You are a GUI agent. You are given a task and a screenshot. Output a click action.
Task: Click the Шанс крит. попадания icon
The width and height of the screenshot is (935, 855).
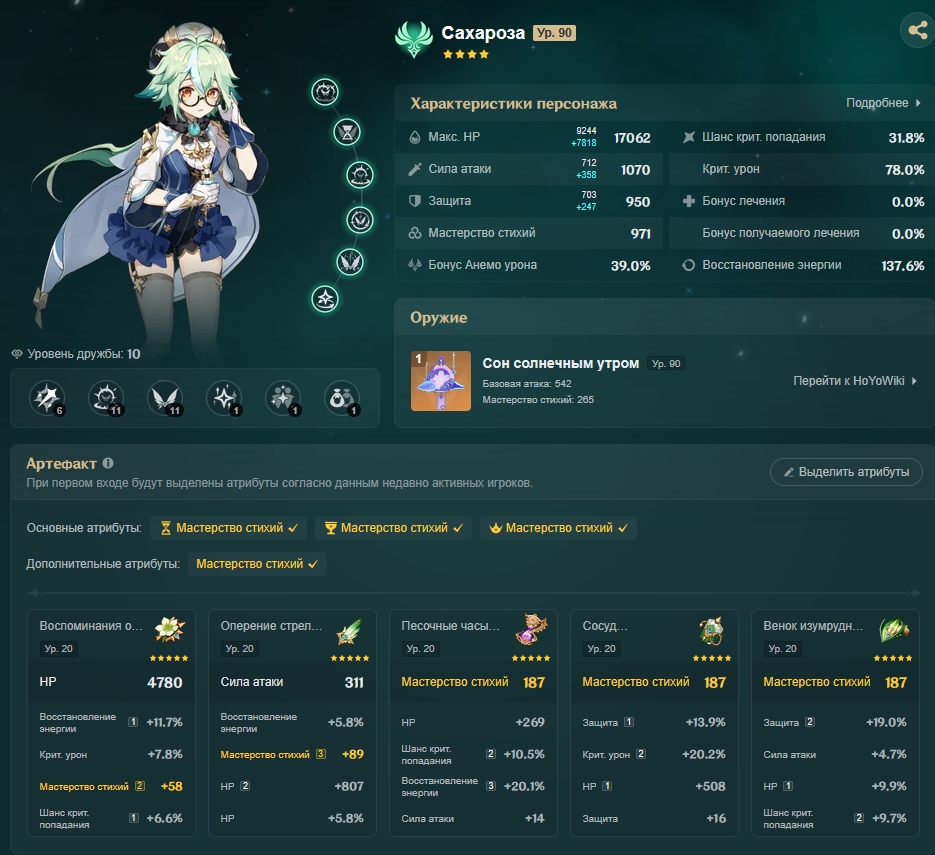(x=689, y=137)
